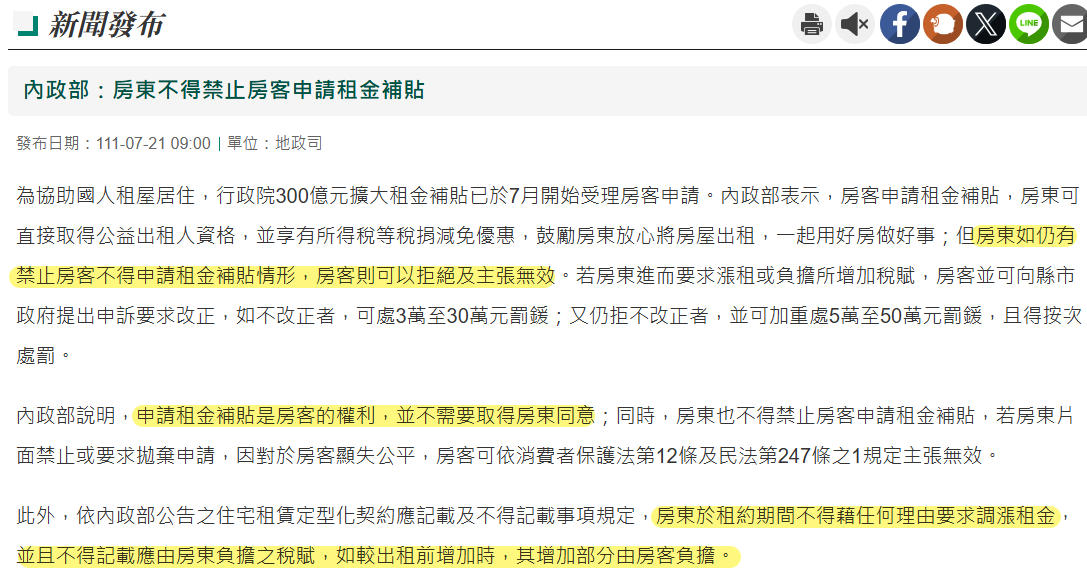Print the news article
The height and width of the screenshot is (577, 1087).
tap(812, 24)
